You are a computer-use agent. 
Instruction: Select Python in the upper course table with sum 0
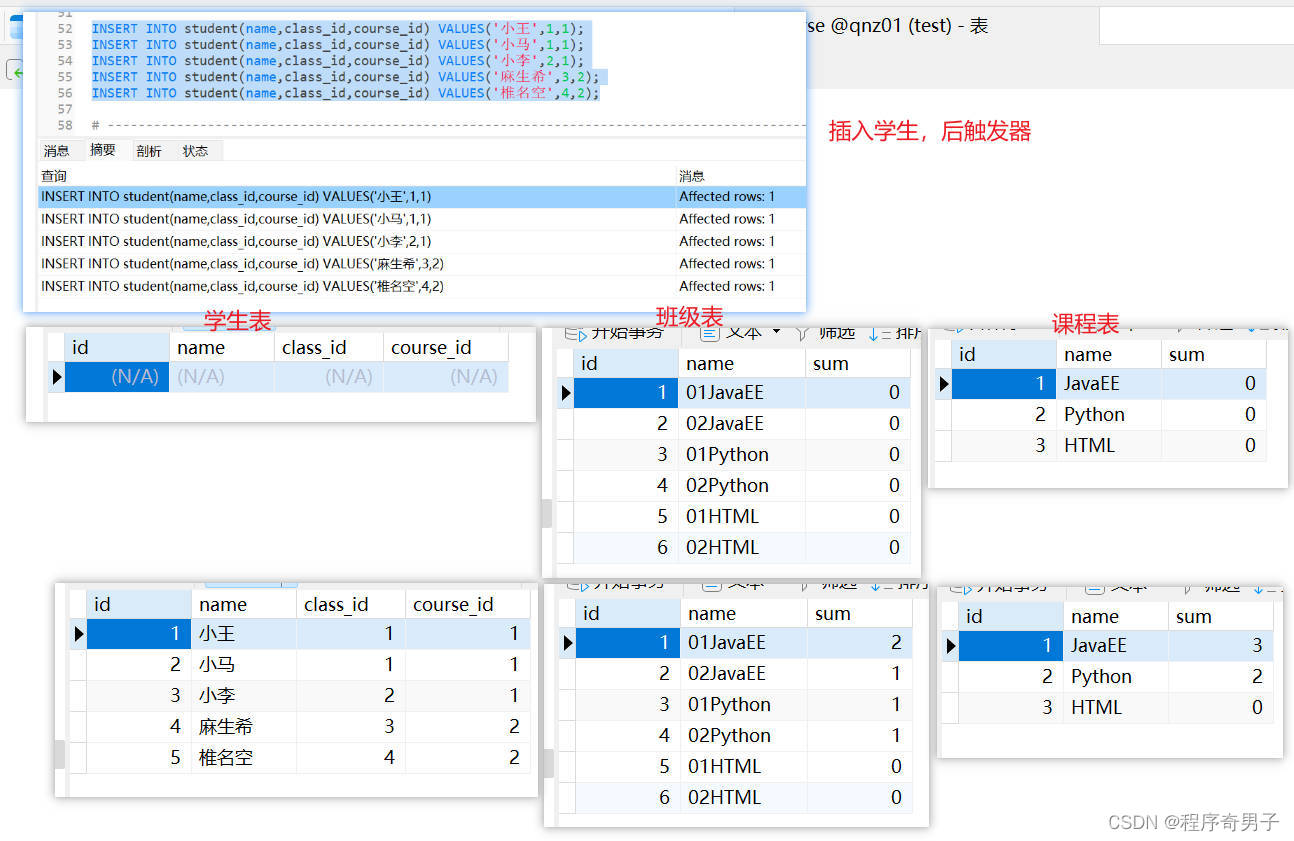click(1109, 415)
